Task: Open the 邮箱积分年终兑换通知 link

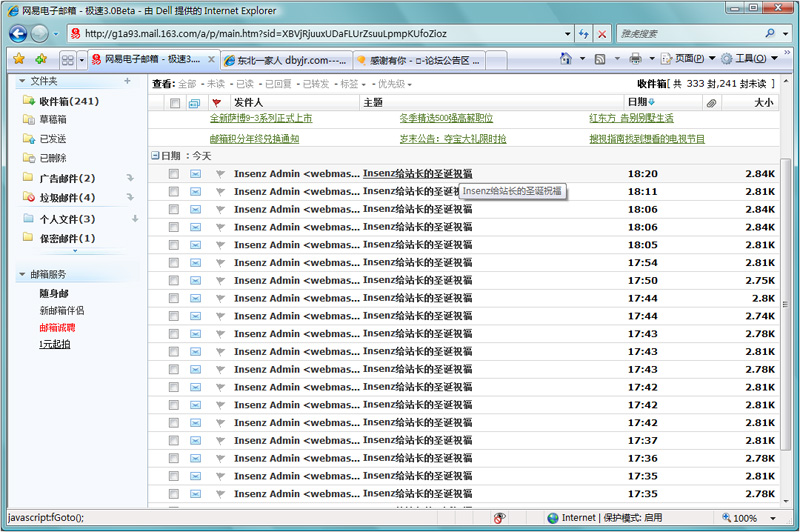Action: (255, 139)
